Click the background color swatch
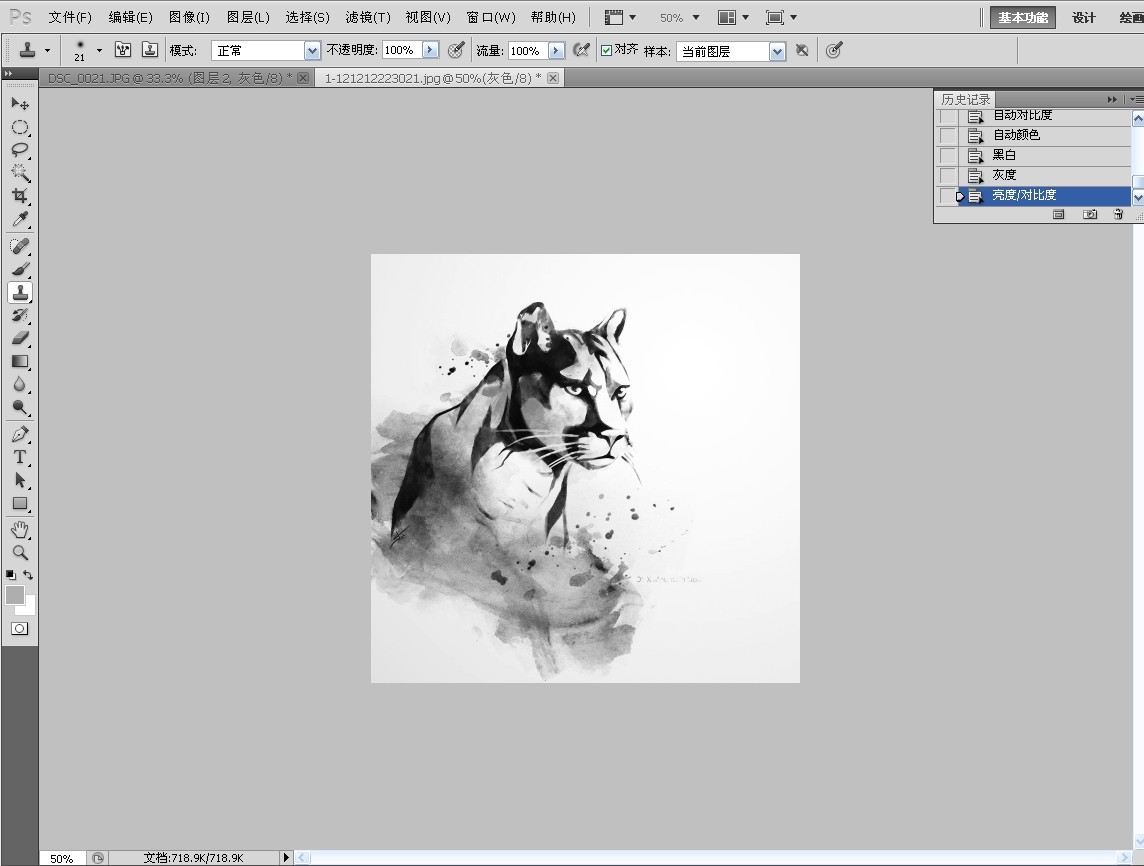Image resolution: width=1144 pixels, height=866 pixels. (29, 607)
